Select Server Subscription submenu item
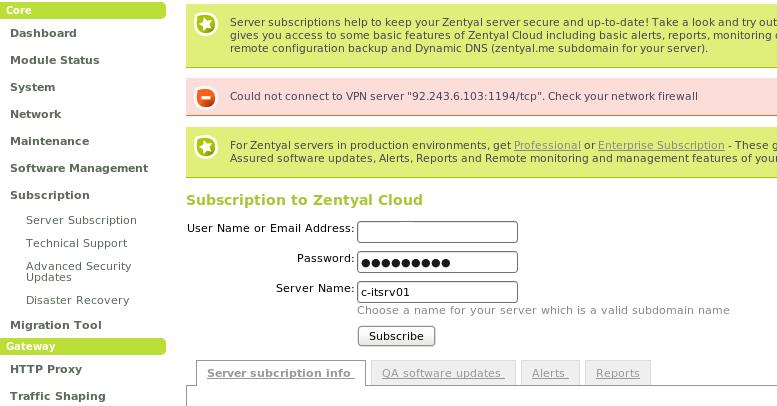777x406 pixels. [x=81, y=220]
